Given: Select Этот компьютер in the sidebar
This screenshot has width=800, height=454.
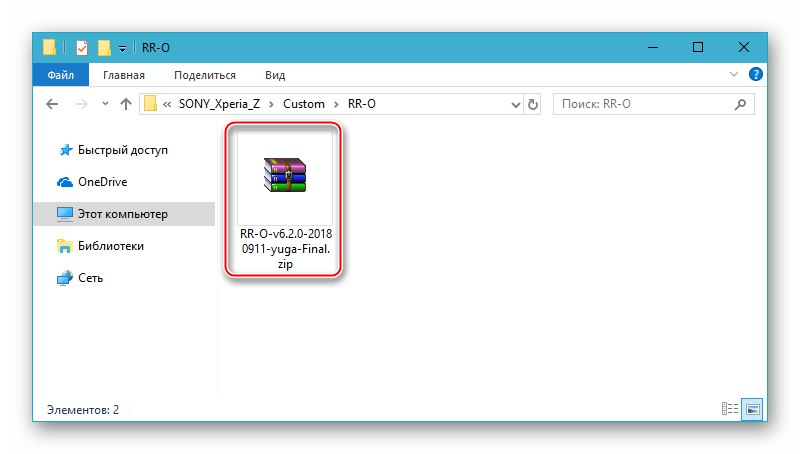Looking at the screenshot, I should [124, 214].
